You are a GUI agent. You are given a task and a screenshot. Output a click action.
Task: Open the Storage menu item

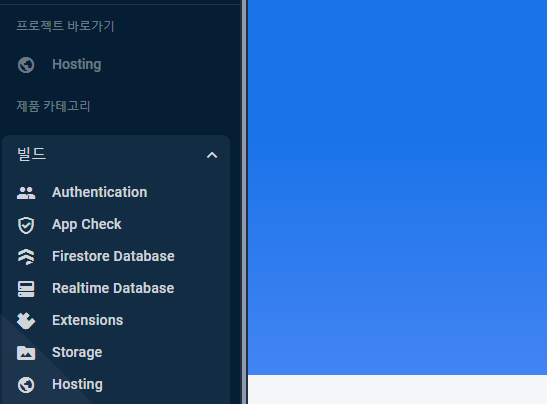pyautogui.click(x=77, y=352)
